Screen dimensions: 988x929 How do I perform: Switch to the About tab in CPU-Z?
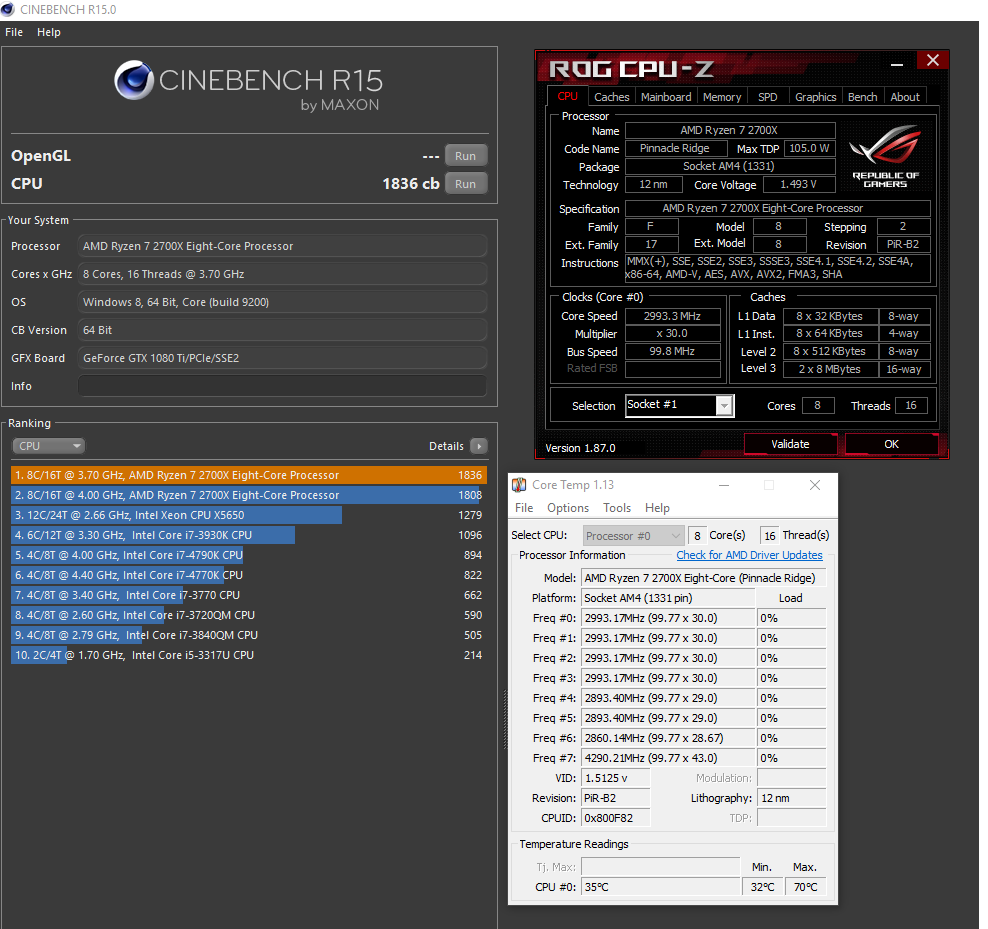click(905, 97)
